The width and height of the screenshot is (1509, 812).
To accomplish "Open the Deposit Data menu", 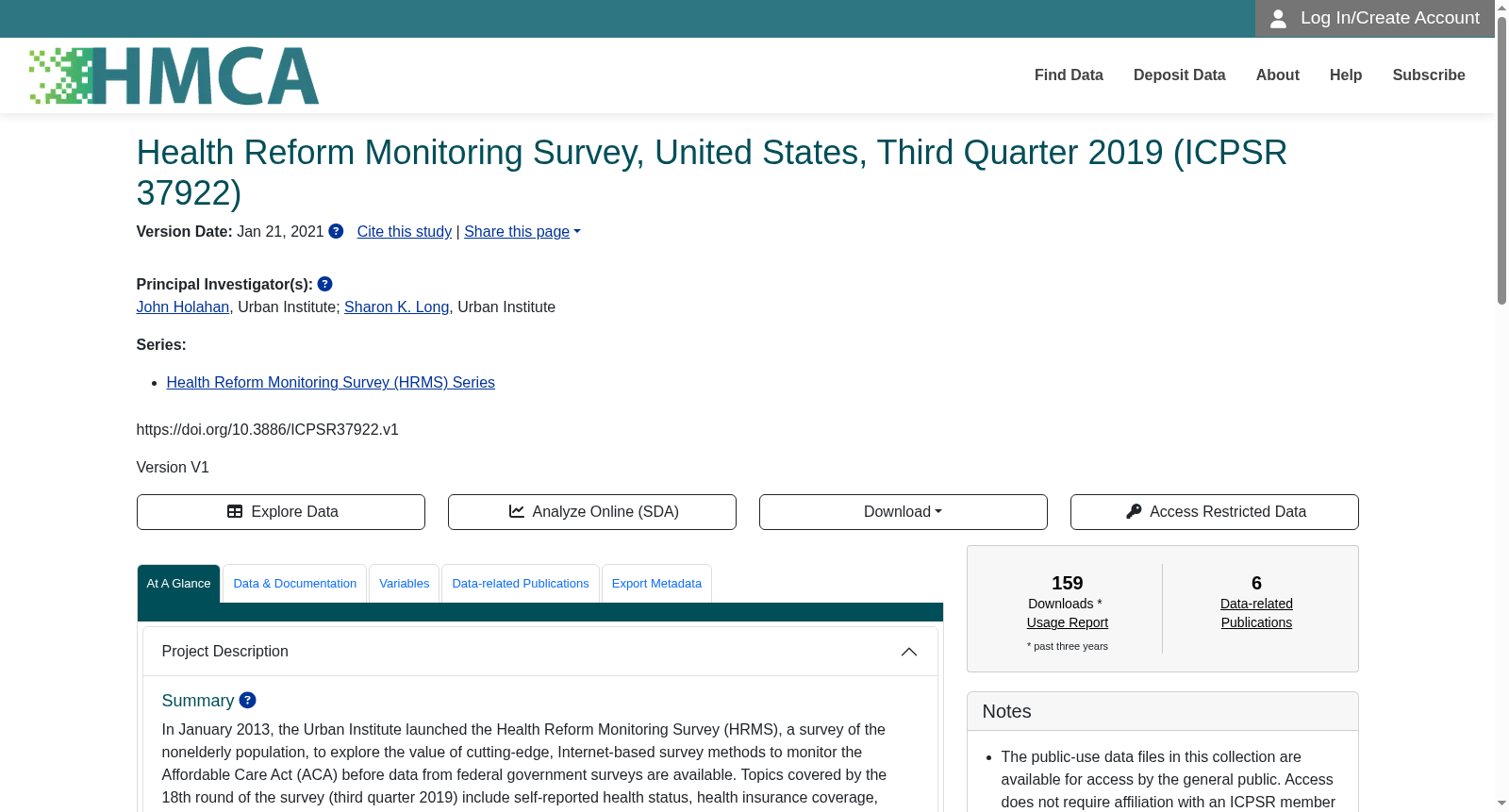I will [1180, 75].
